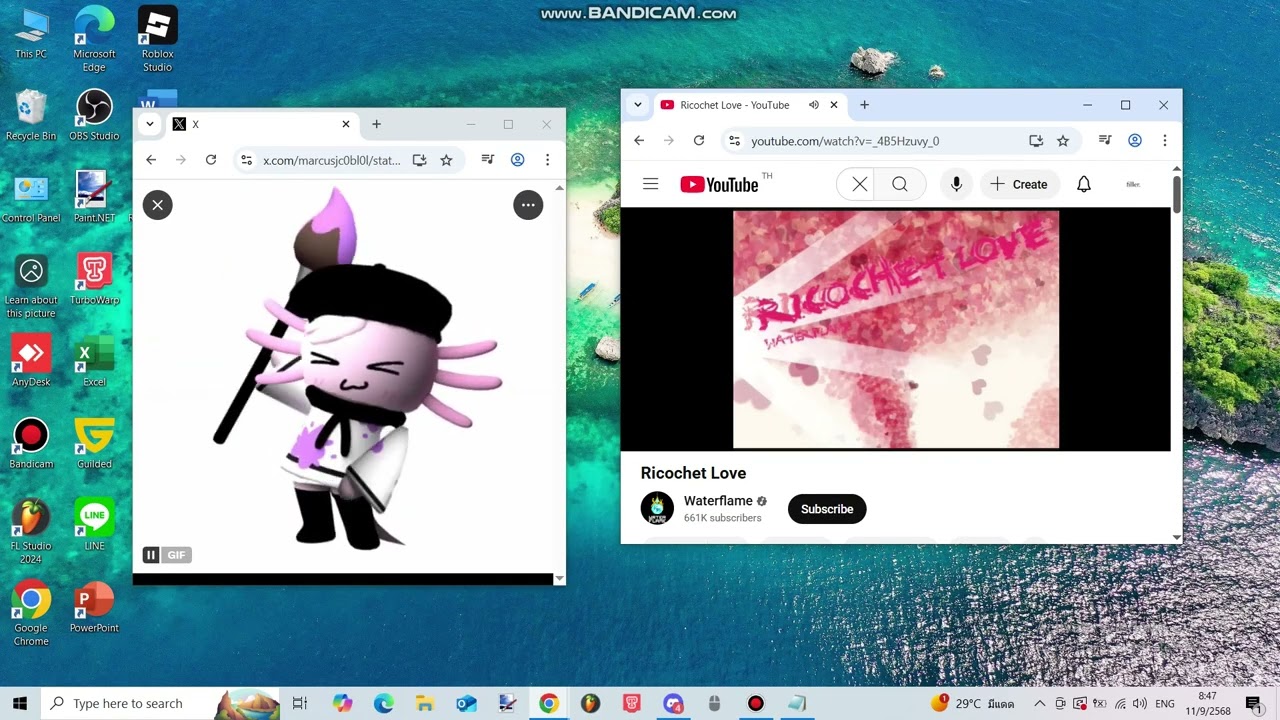
Task: Go back in the YouTube browser window
Action: point(639,141)
